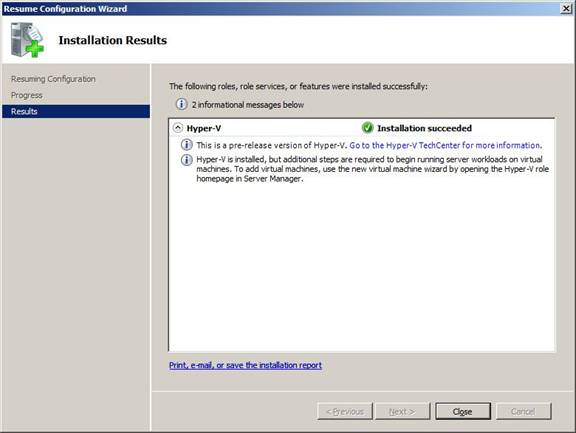Select the Results step in the sidebar
Viewport: 576px width, 433px height.
76,111
